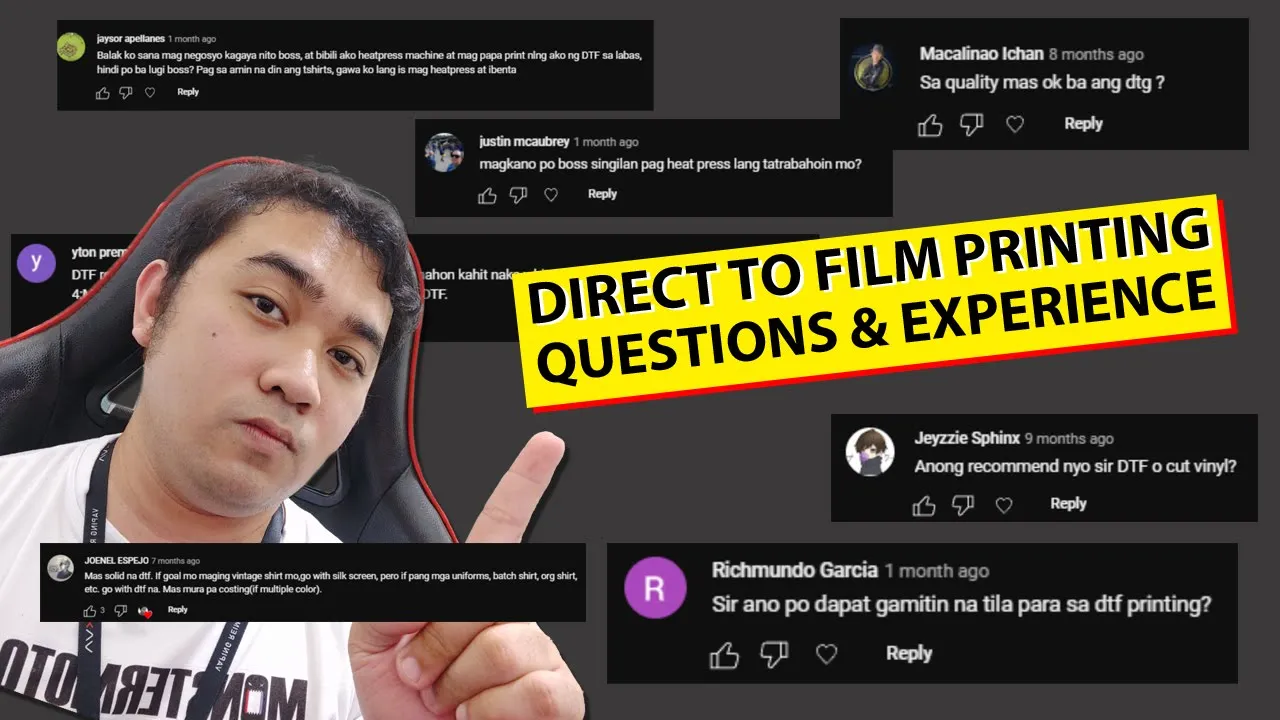
Task: Open Macalinao Ichan channel name link
Action: click(981, 54)
